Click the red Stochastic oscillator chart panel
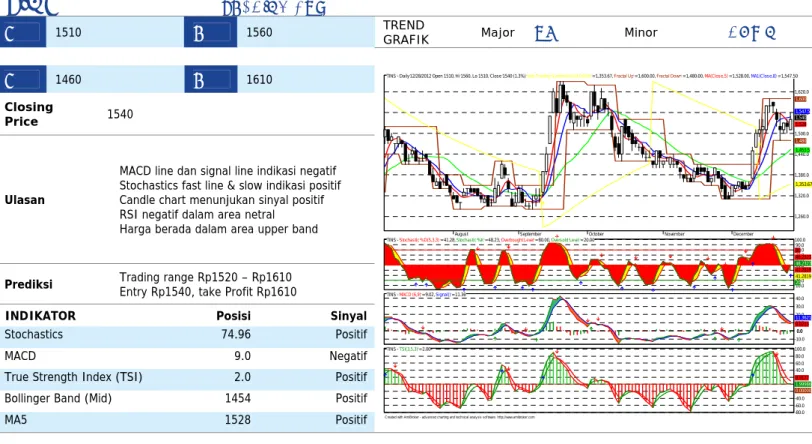The height and width of the screenshot is (444, 812). (589, 264)
